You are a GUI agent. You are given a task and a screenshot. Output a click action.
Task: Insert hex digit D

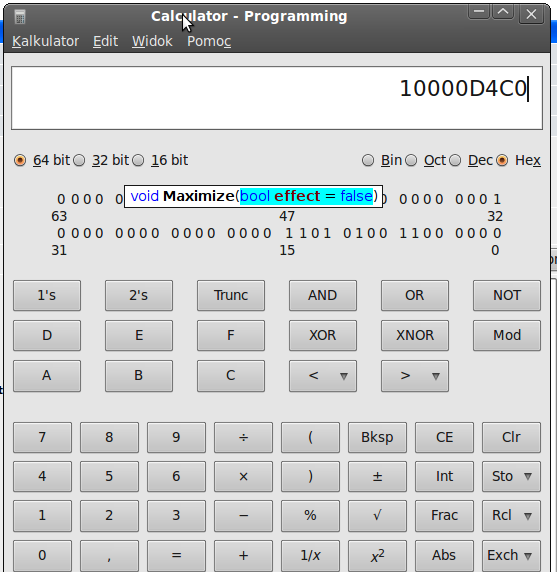click(x=47, y=335)
